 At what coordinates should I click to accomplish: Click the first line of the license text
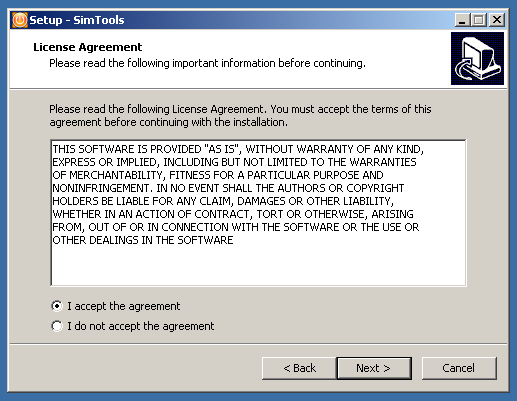[238, 149]
